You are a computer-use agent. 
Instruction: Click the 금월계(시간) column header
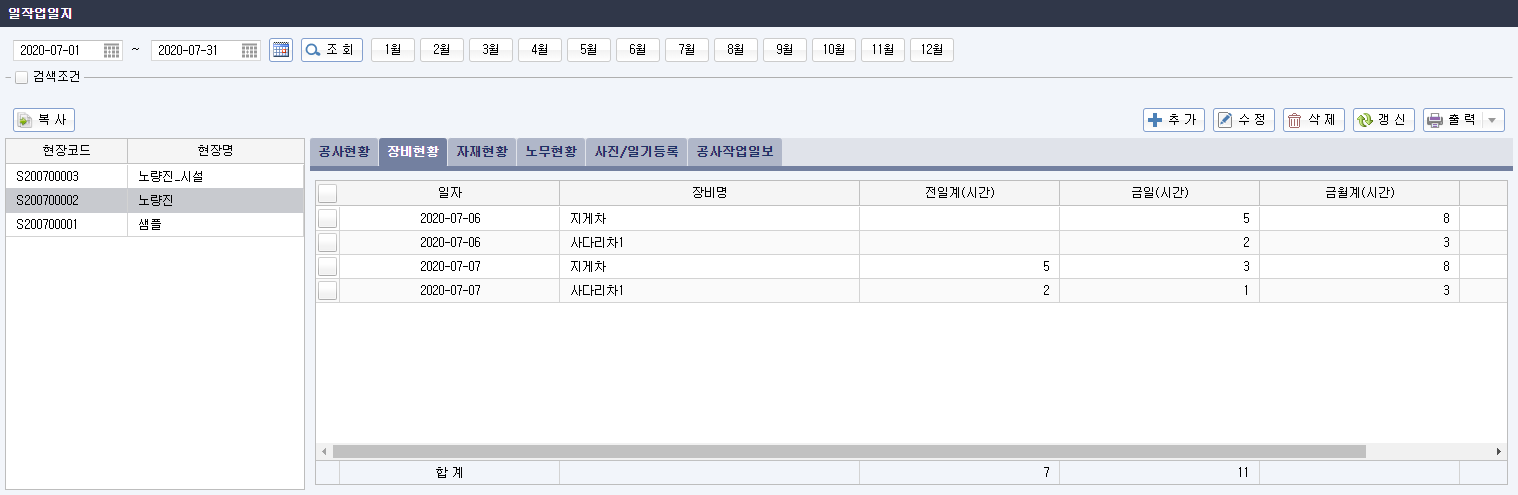tap(1359, 193)
